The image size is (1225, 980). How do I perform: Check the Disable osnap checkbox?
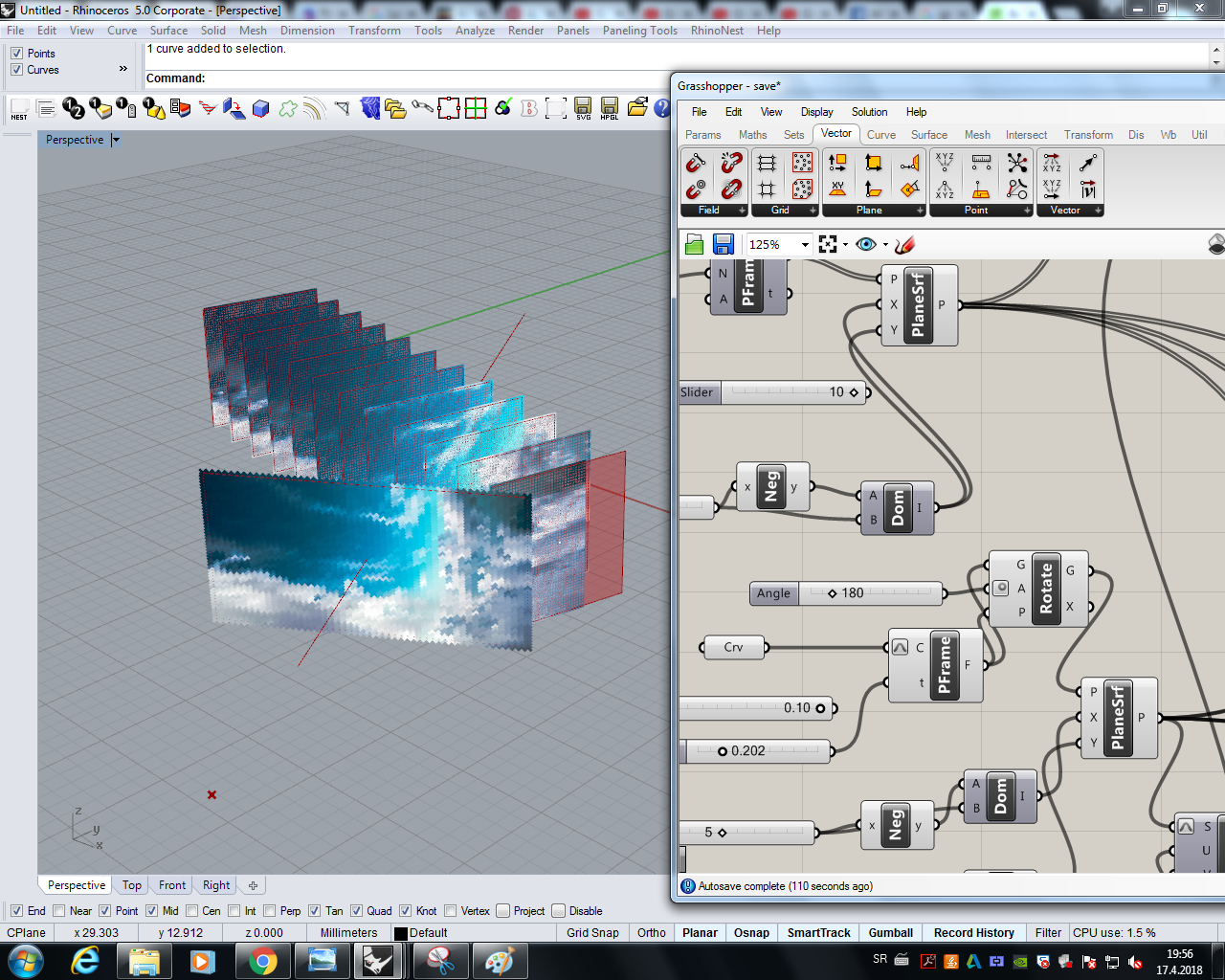coord(559,911)
